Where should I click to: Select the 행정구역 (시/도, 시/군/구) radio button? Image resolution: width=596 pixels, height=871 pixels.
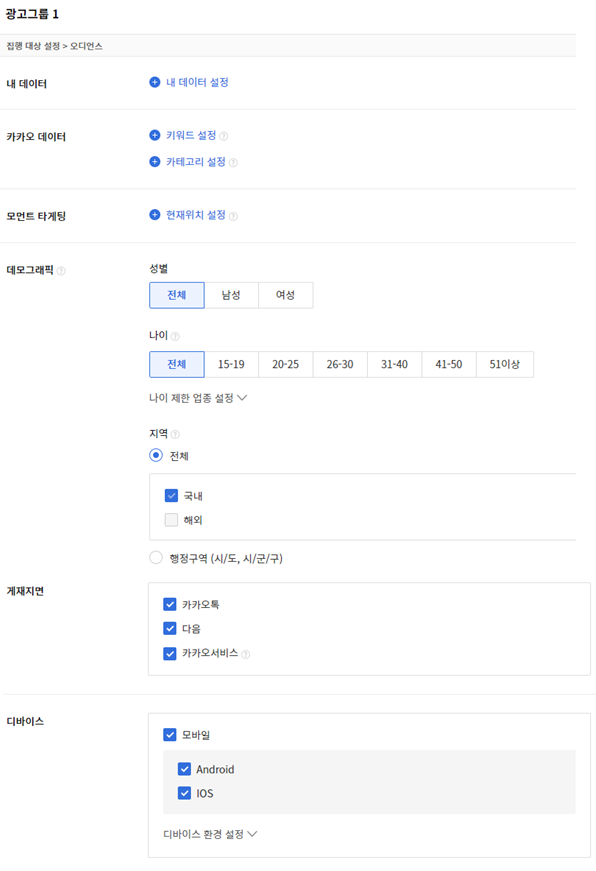point(156,558)
